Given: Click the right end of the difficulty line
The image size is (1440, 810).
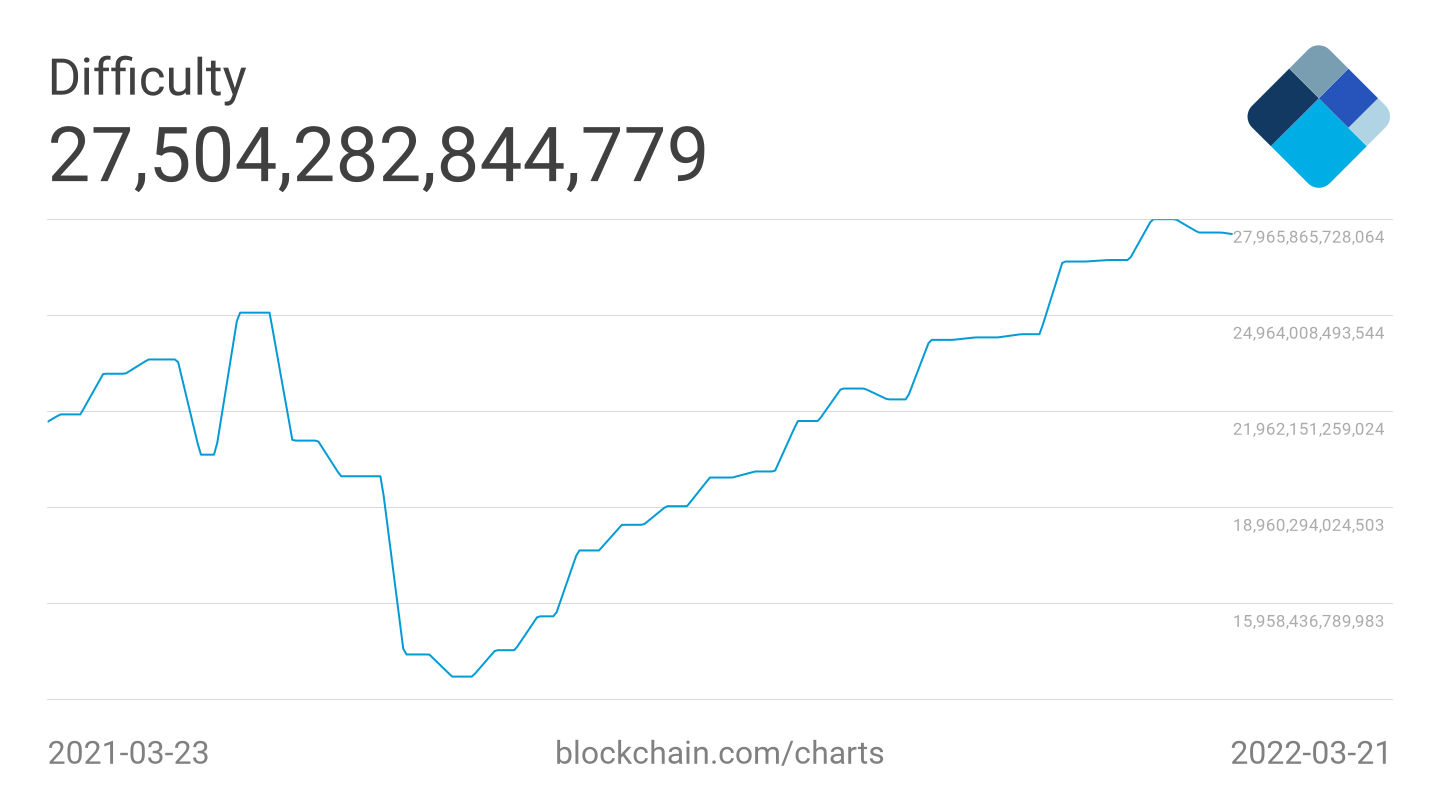Looking at the screenshot, I should [1231, 234].
